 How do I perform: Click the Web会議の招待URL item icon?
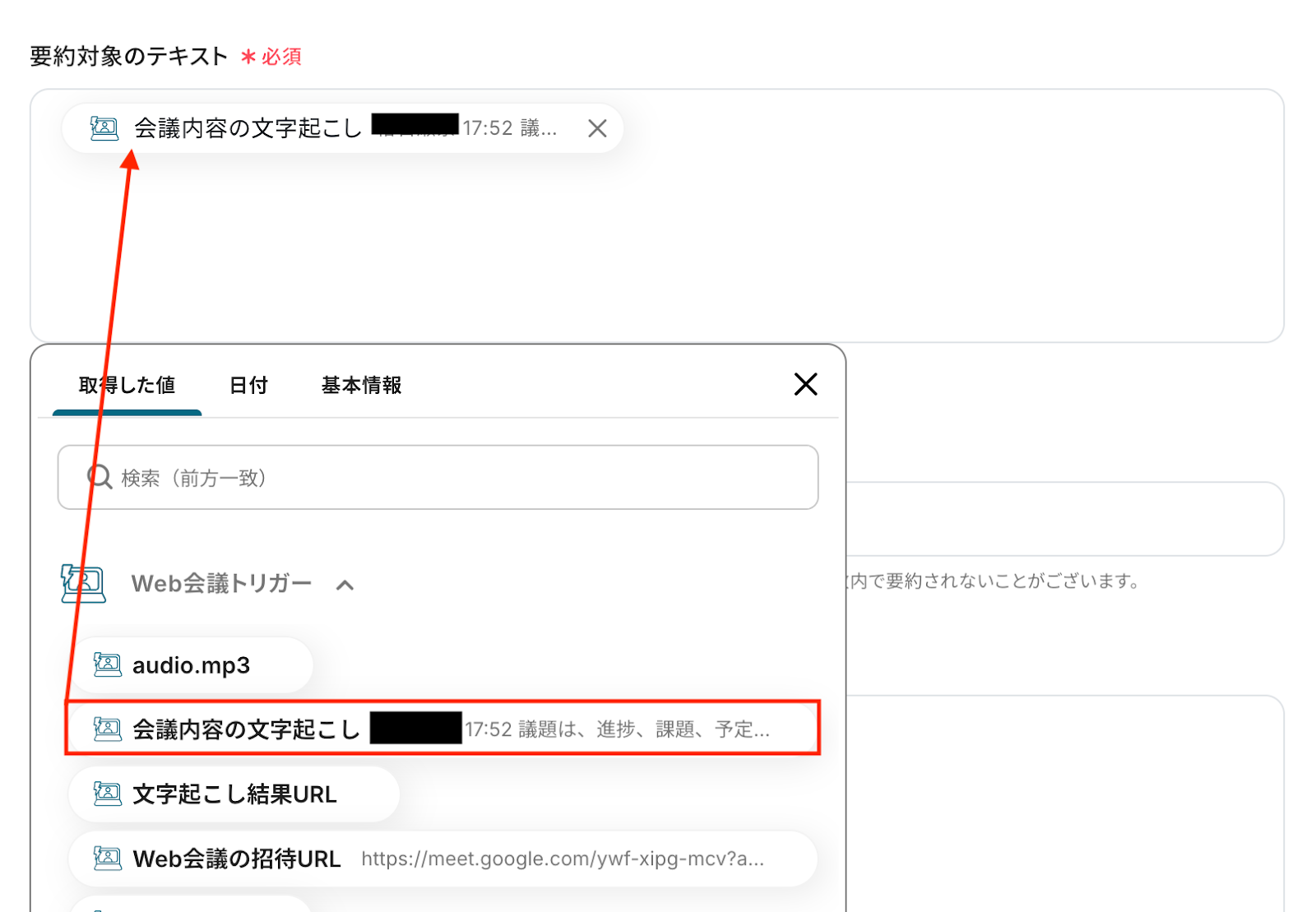(107, 859)
